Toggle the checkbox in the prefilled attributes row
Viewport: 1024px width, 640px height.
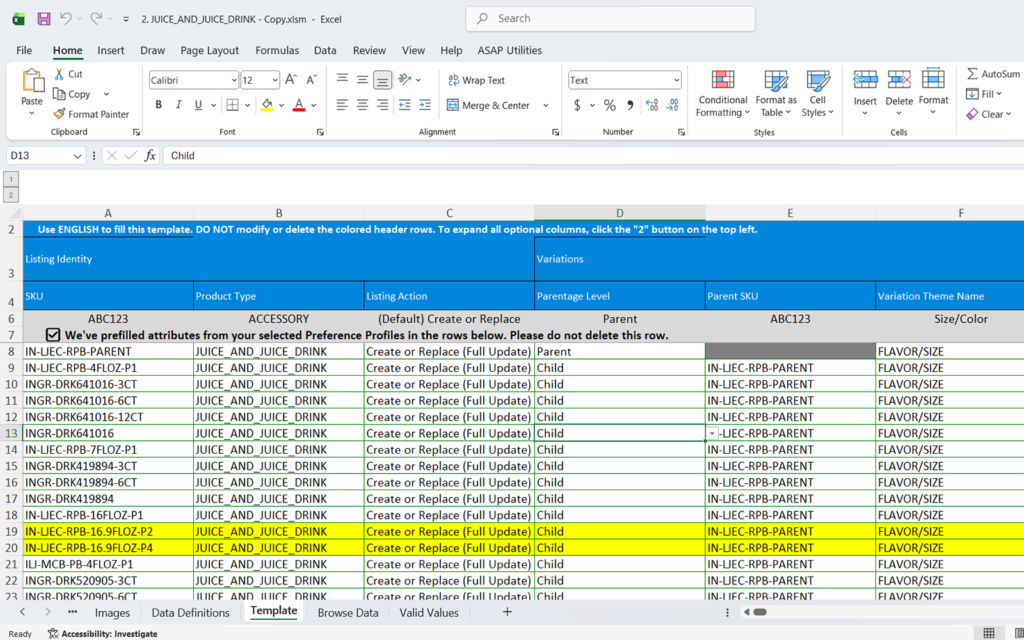[53, 335]
